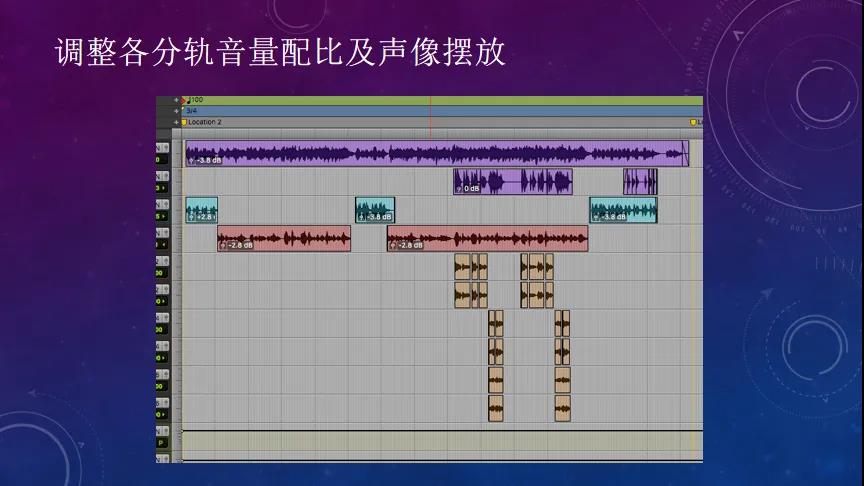The image size is (864, 486).
Task: Select the tempo 100 marker
Action: (195, 100)
